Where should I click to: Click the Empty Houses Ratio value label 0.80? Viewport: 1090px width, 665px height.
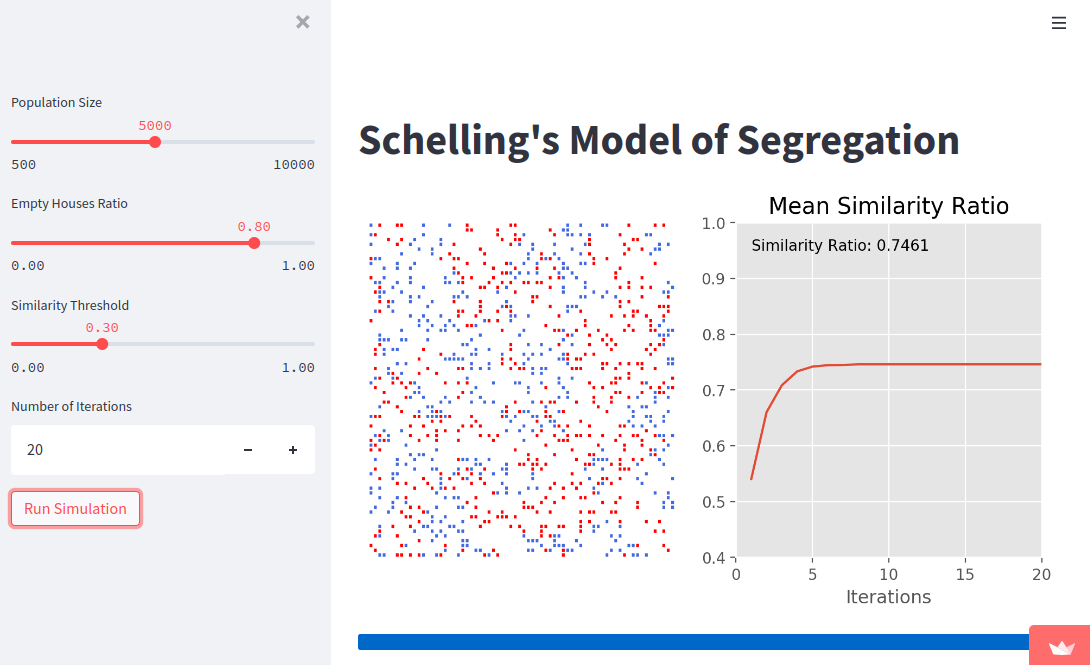coord(254,226)
